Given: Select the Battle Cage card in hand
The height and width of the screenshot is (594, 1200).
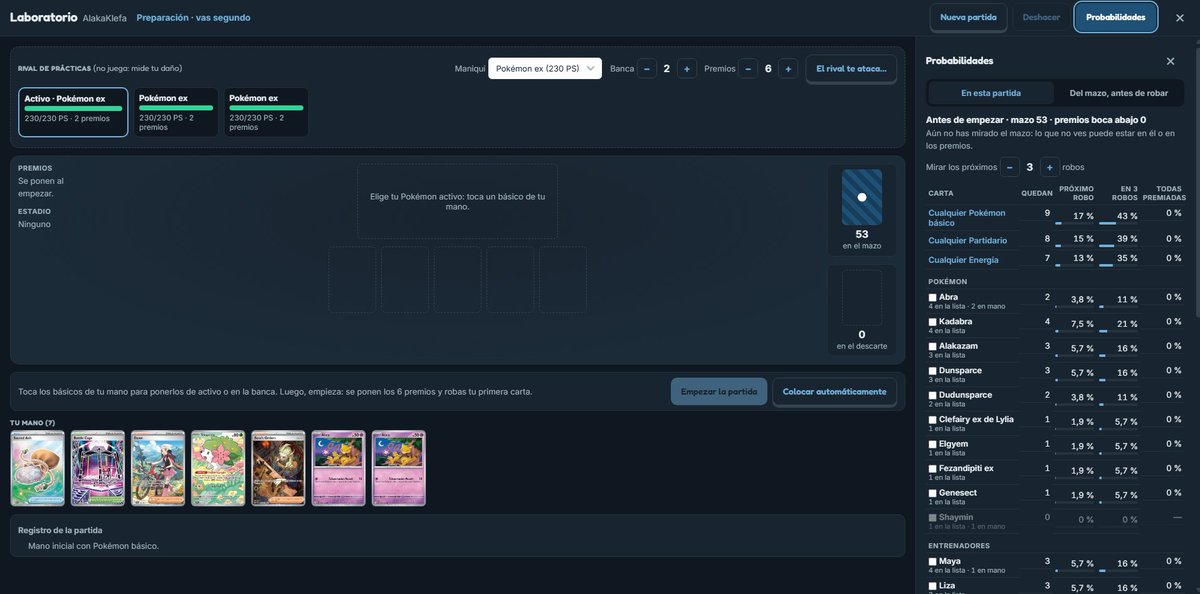Looking at the screenshot, I should tap(98, 468).
